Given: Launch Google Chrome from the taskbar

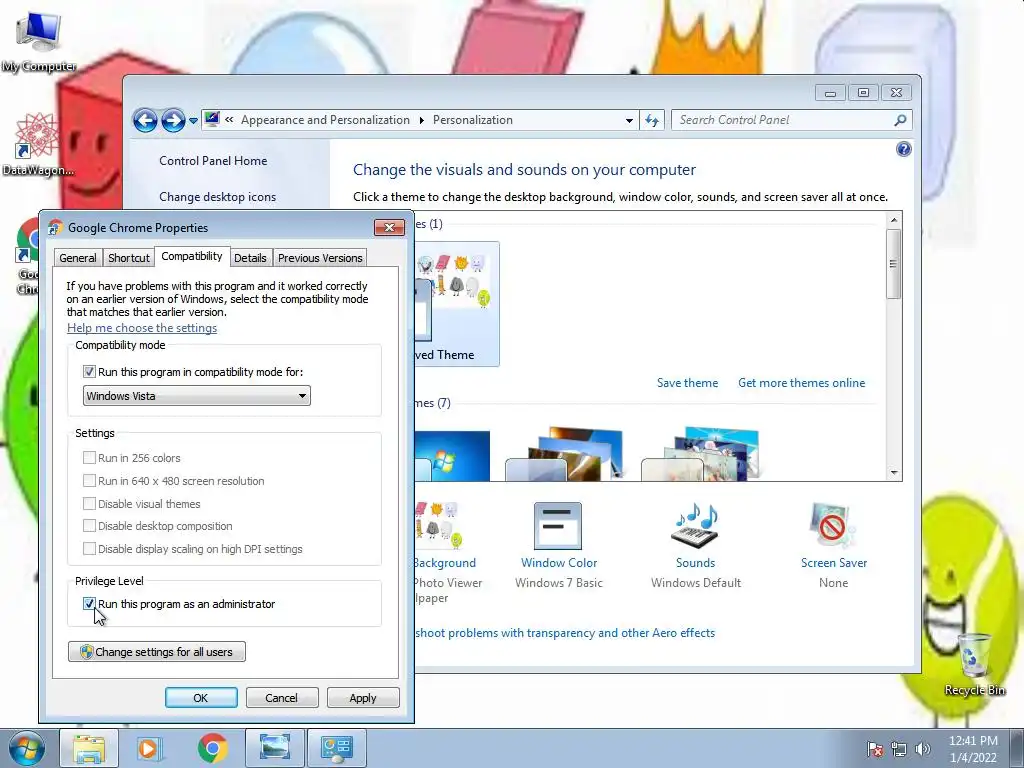Looking at the screenshot, I should click(212, 748).
